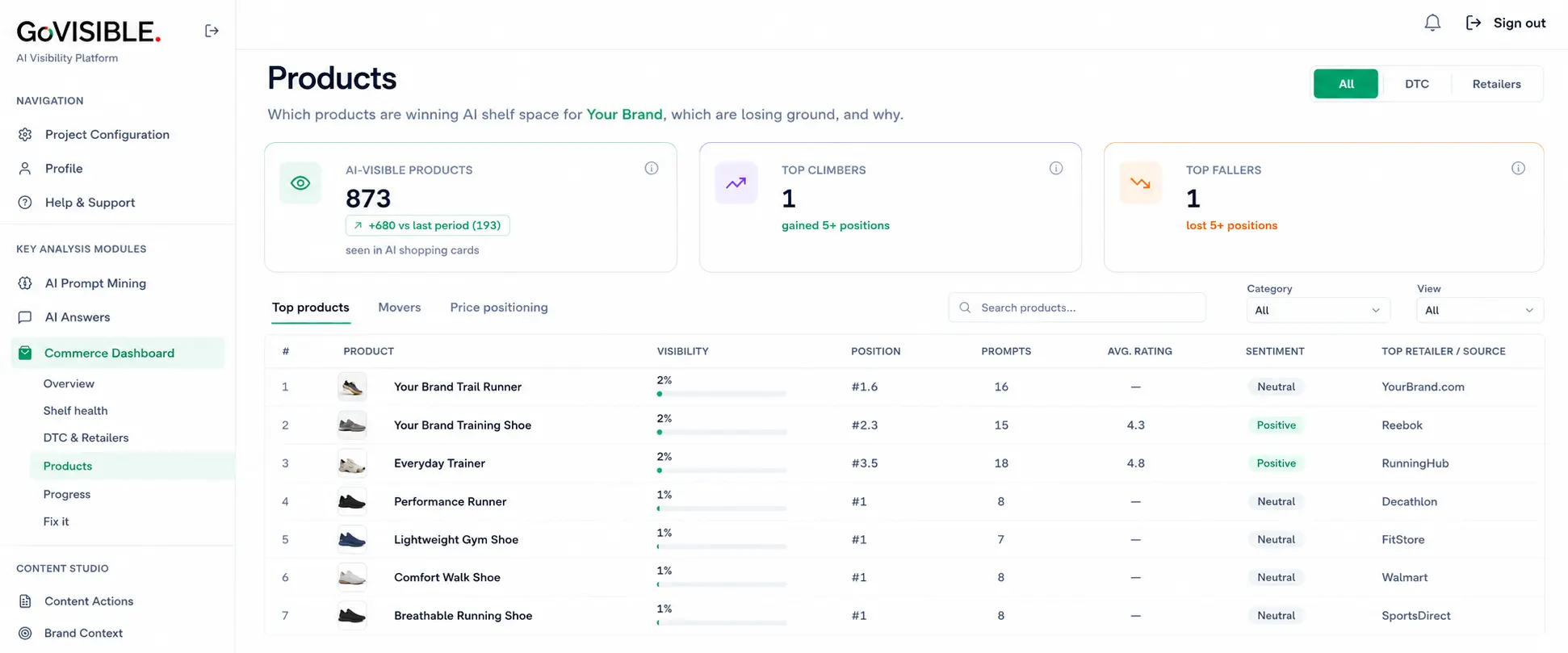1568x653 pixels.
Task: Click Lightweight Gym Shoe product name
Action: click(456, 539)
